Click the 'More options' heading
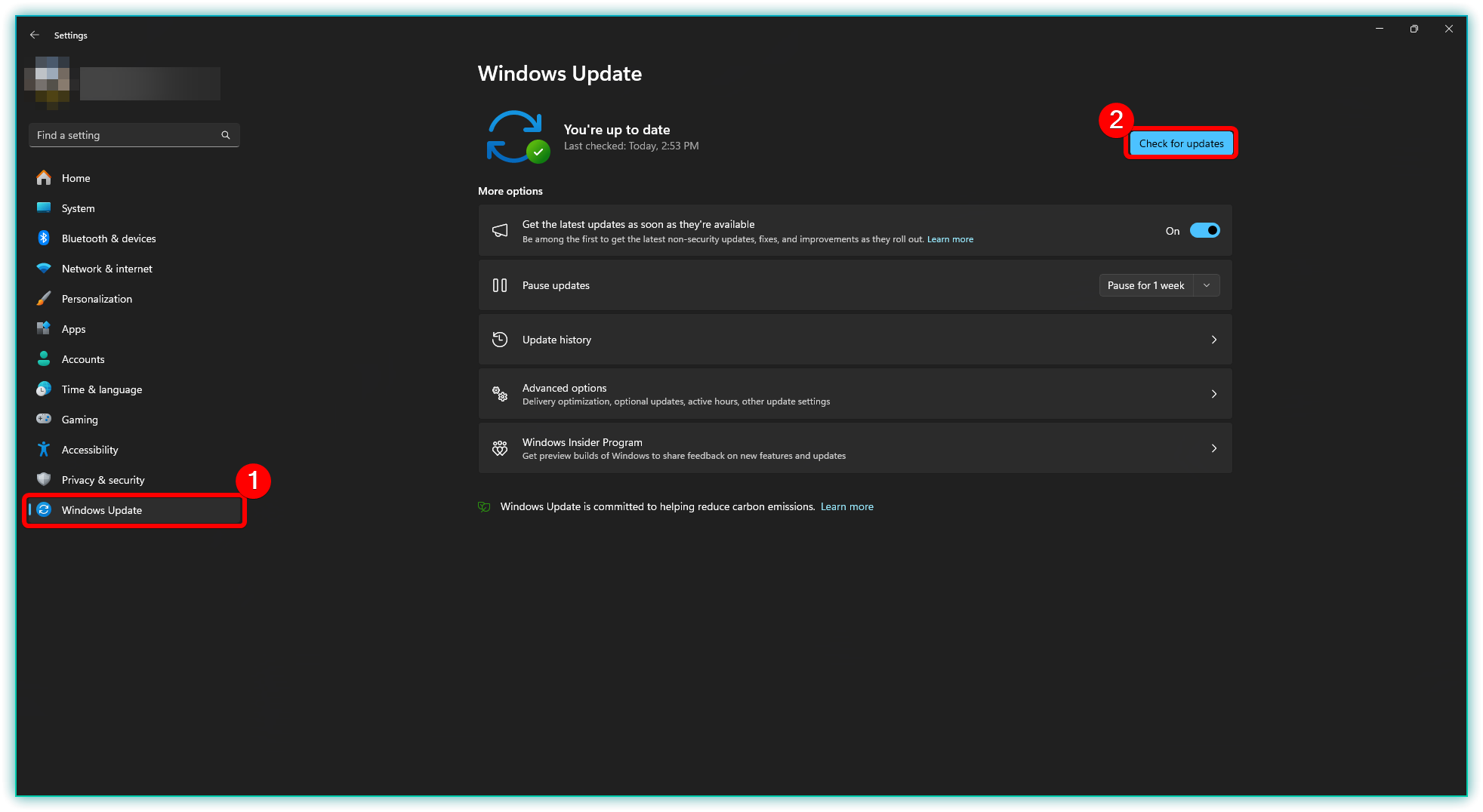 click(510, 191)
